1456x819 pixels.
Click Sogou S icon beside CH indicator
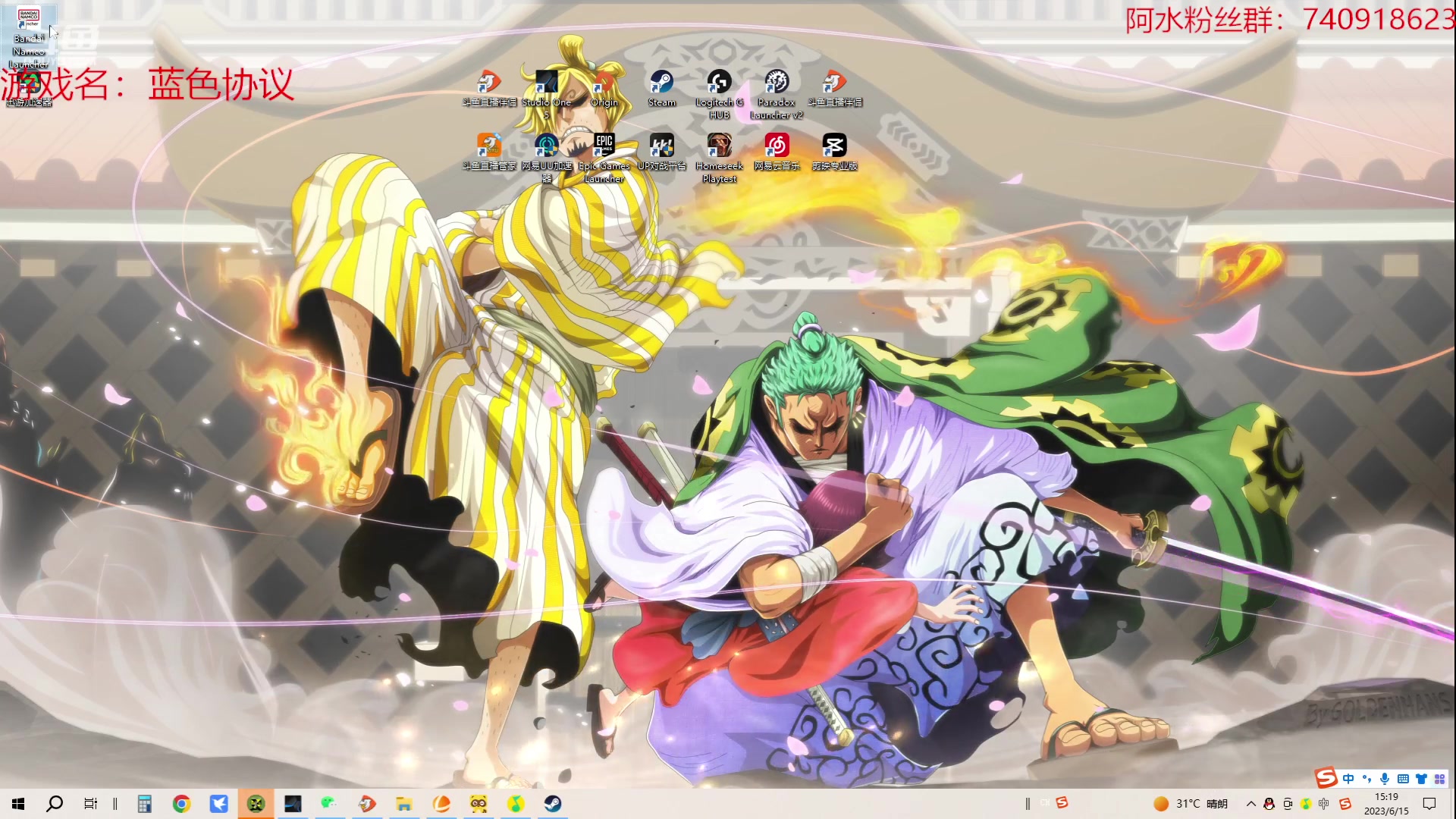1062,802
